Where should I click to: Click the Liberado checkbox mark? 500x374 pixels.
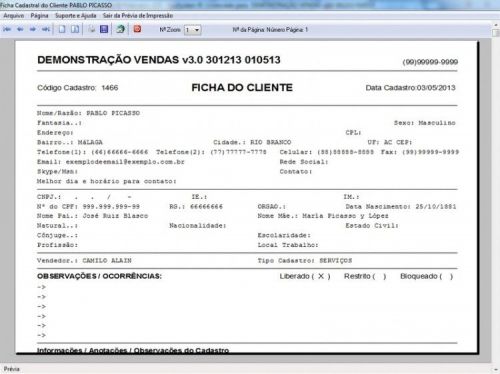click(x=321, y=276)
